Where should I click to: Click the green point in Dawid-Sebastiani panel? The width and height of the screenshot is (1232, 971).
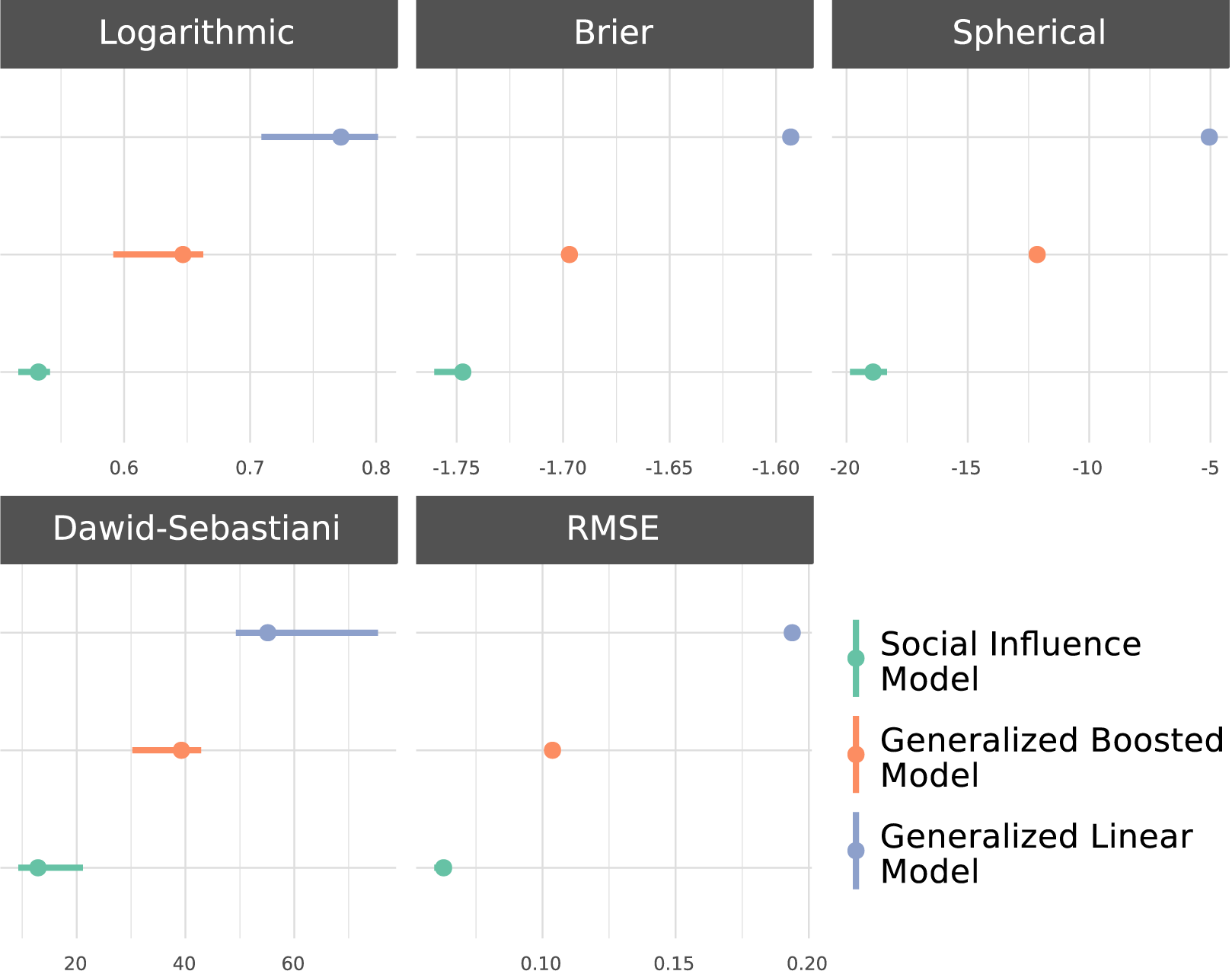point(38,867)
